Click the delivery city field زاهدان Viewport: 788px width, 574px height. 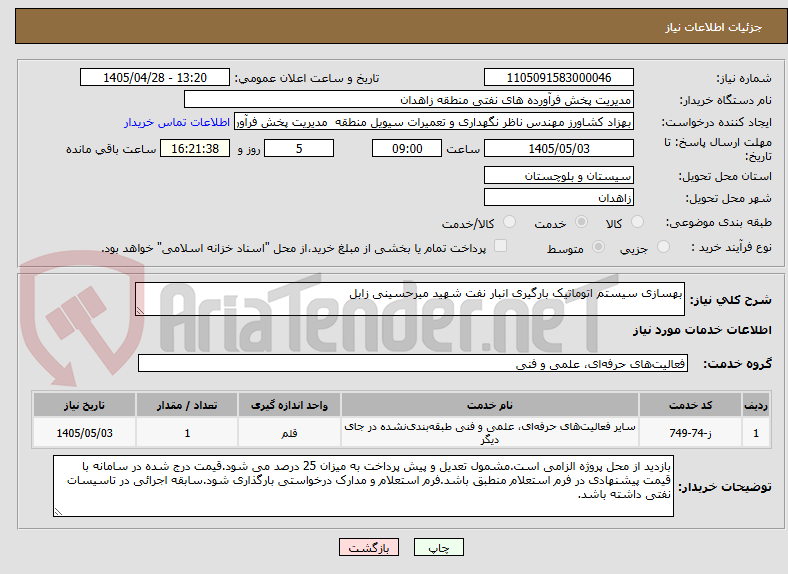559,197
